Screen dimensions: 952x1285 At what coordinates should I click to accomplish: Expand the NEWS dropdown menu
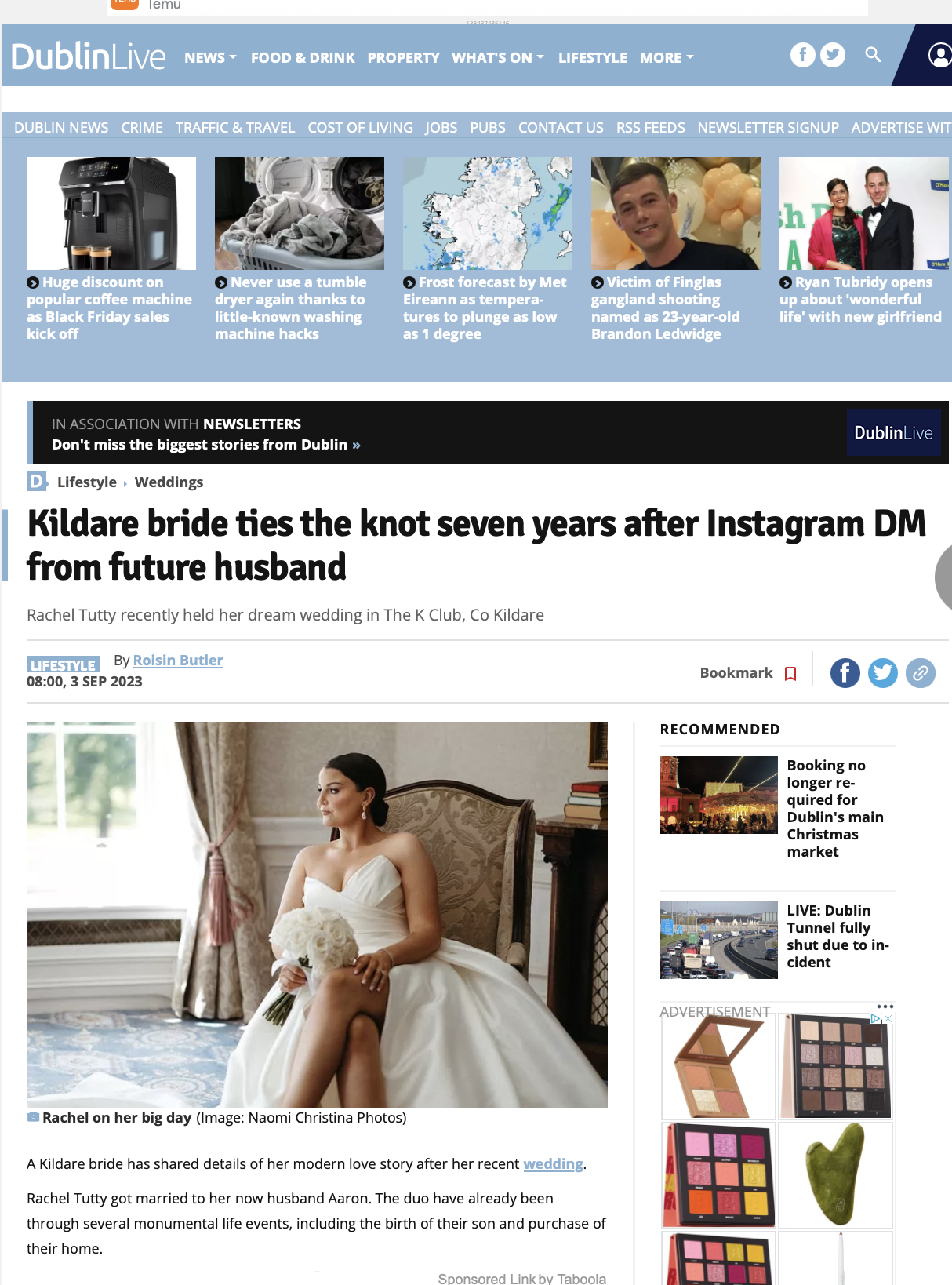click(210, 57)
